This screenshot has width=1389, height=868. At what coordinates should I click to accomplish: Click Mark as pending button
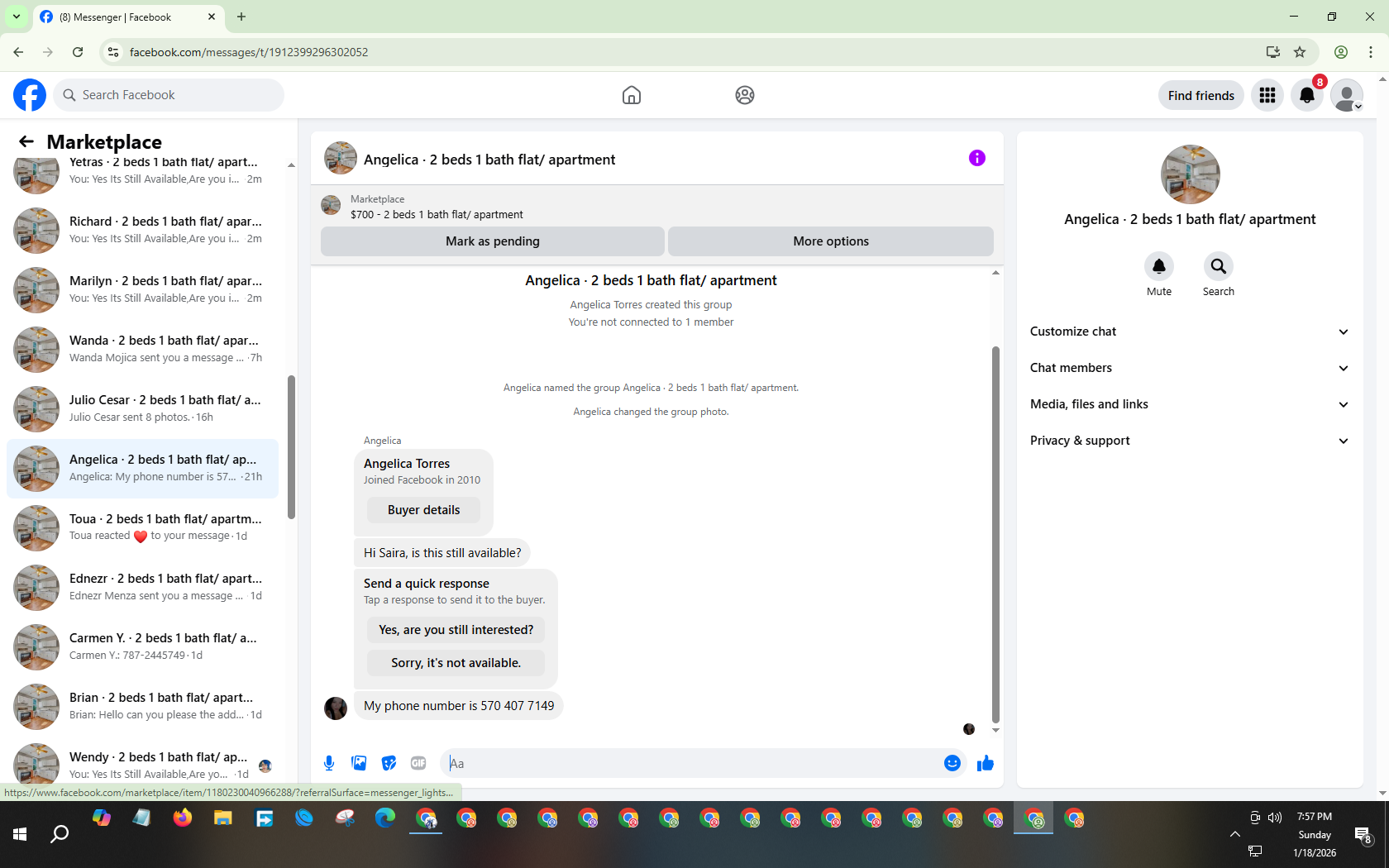click(x=493, y=241)
